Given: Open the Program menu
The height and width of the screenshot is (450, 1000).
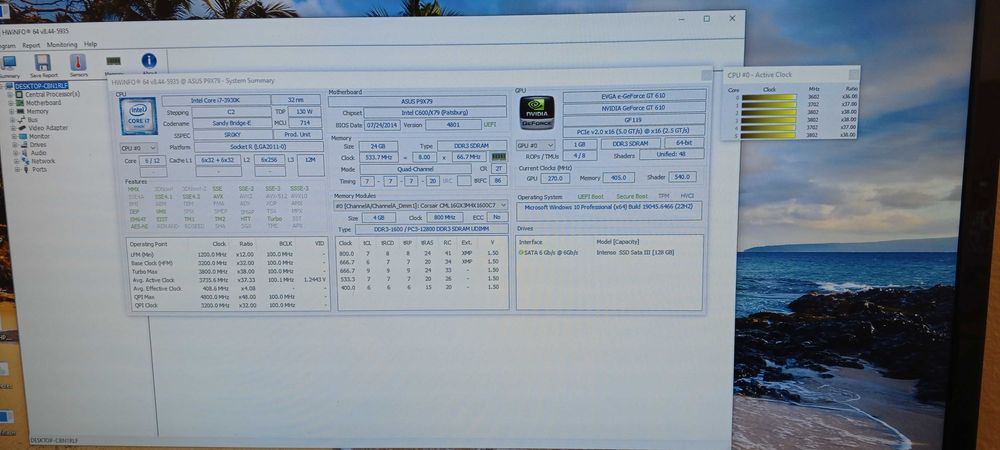Looking at the screenshot, I should (8, 45).
